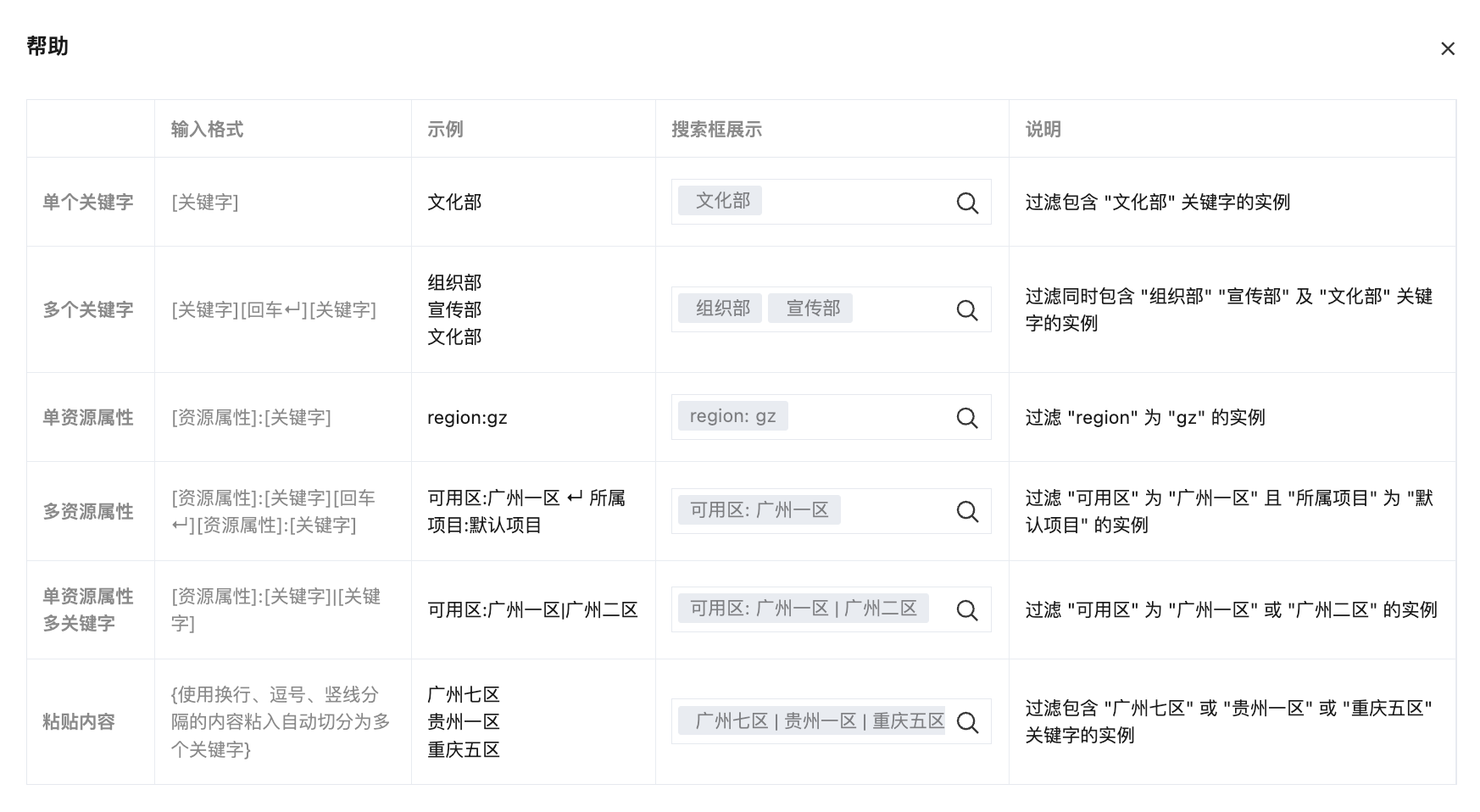
Task: Select the 广州七区 | 贵州一区 | 重庆五区 tag
Action: click(x=811, y=720)
